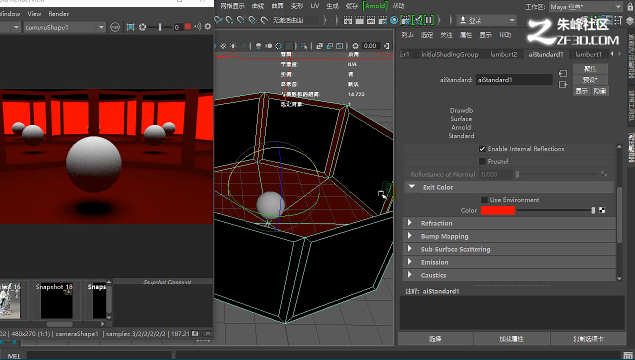Screen dimensions: 635x360
Task: Enable the Fresnel checkbox
Action: [x=482, y=161]
